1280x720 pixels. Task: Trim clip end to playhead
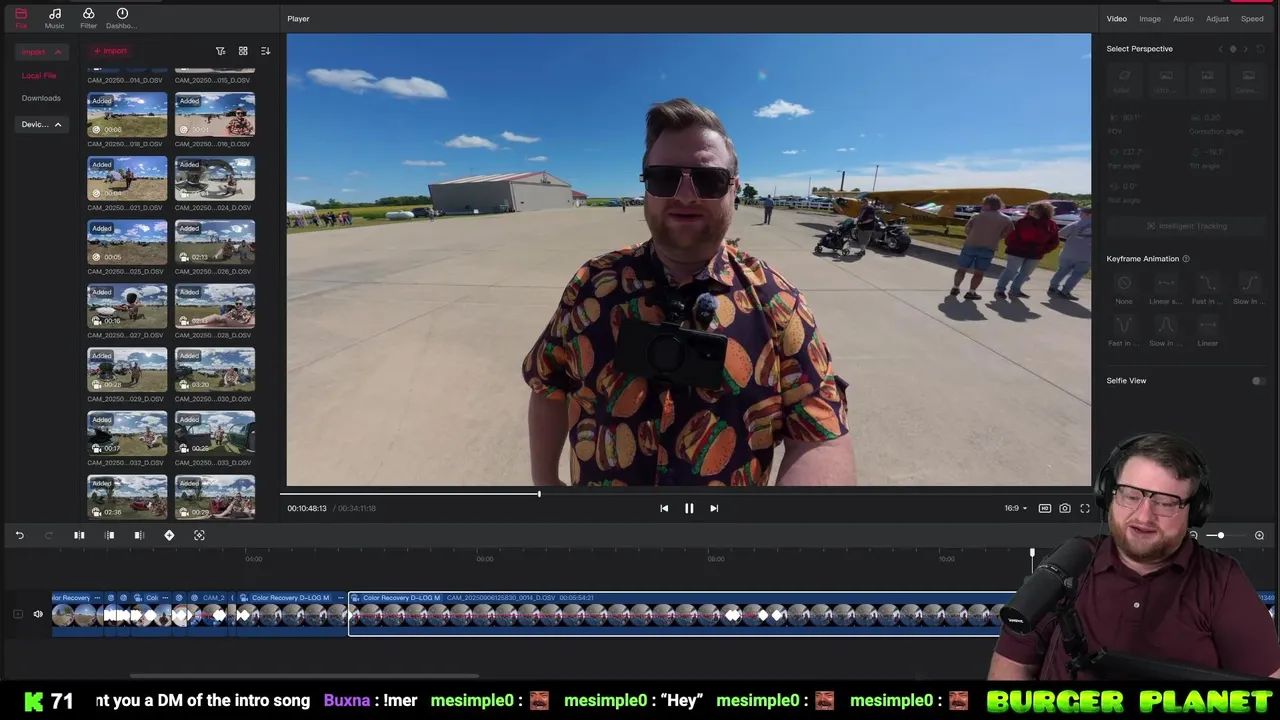(x=139, y=535)
